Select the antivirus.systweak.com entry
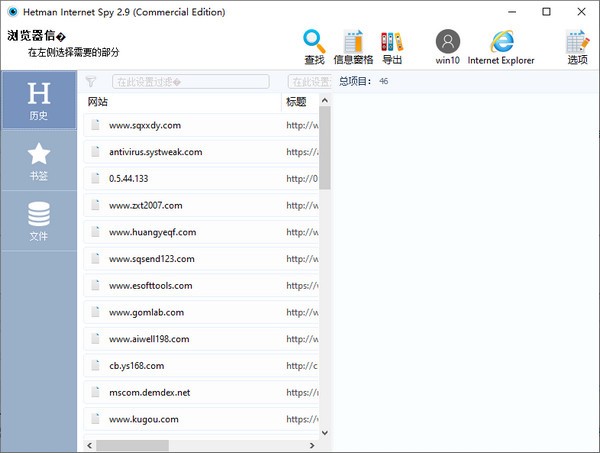The image size is (600, 453). pos(155,152)
